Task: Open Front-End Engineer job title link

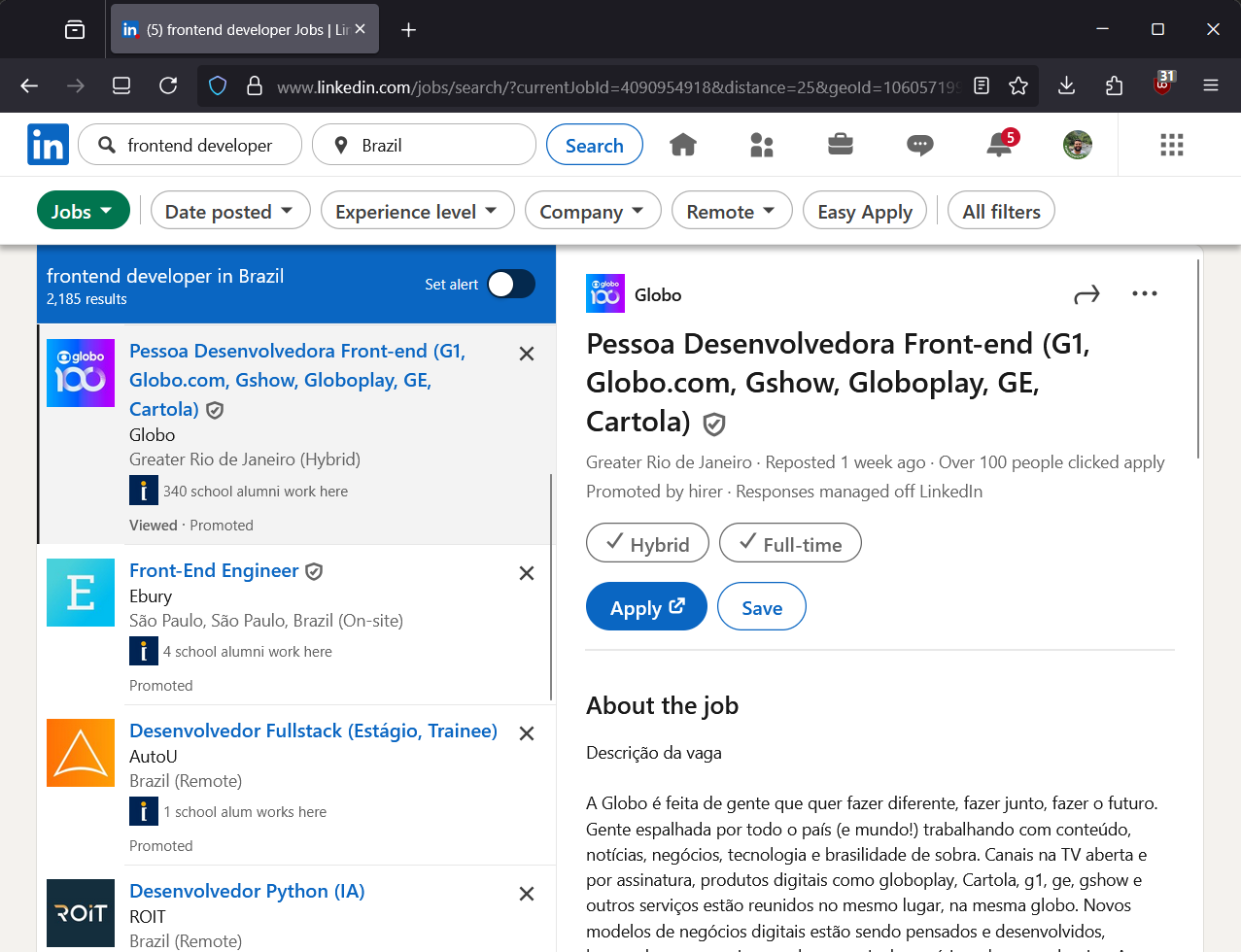Action: (x=214, y=570)
